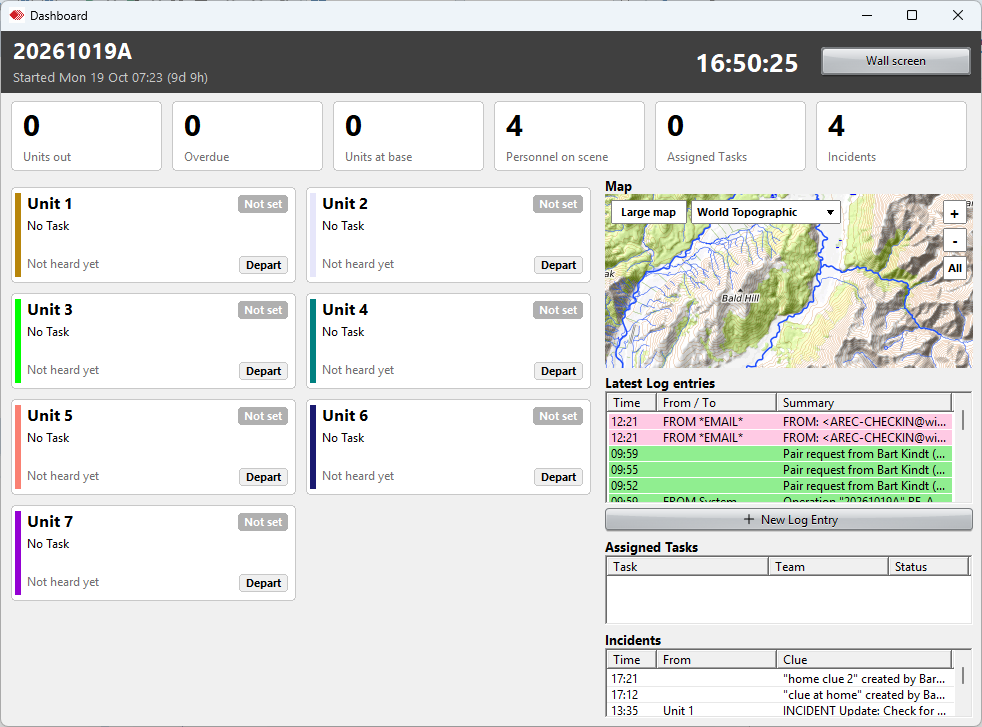Select the 09:52 Pair request log entry
The width and height of the screenshot is (982, 727).
click(780, 486)
